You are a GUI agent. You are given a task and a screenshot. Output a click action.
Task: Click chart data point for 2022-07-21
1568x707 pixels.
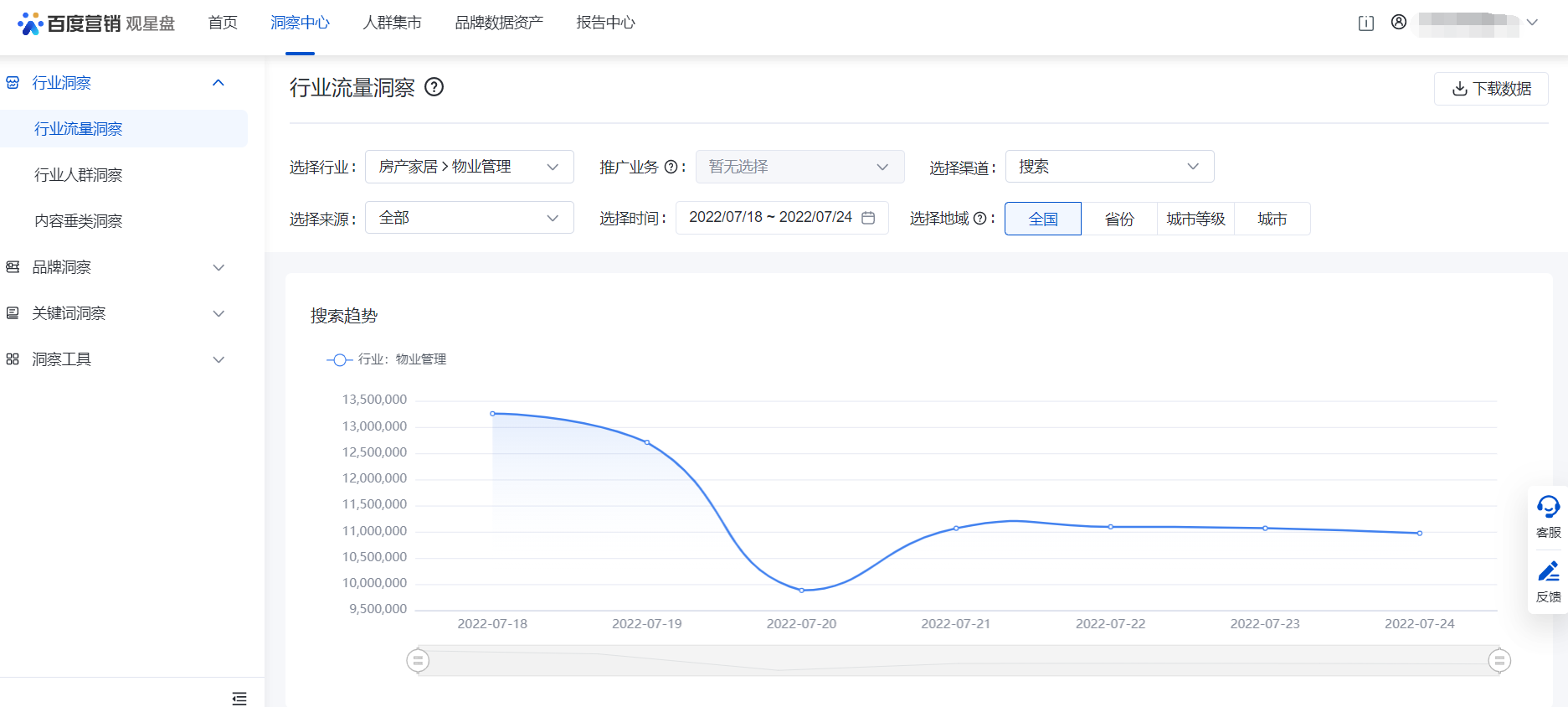click(x=956, y=529)
